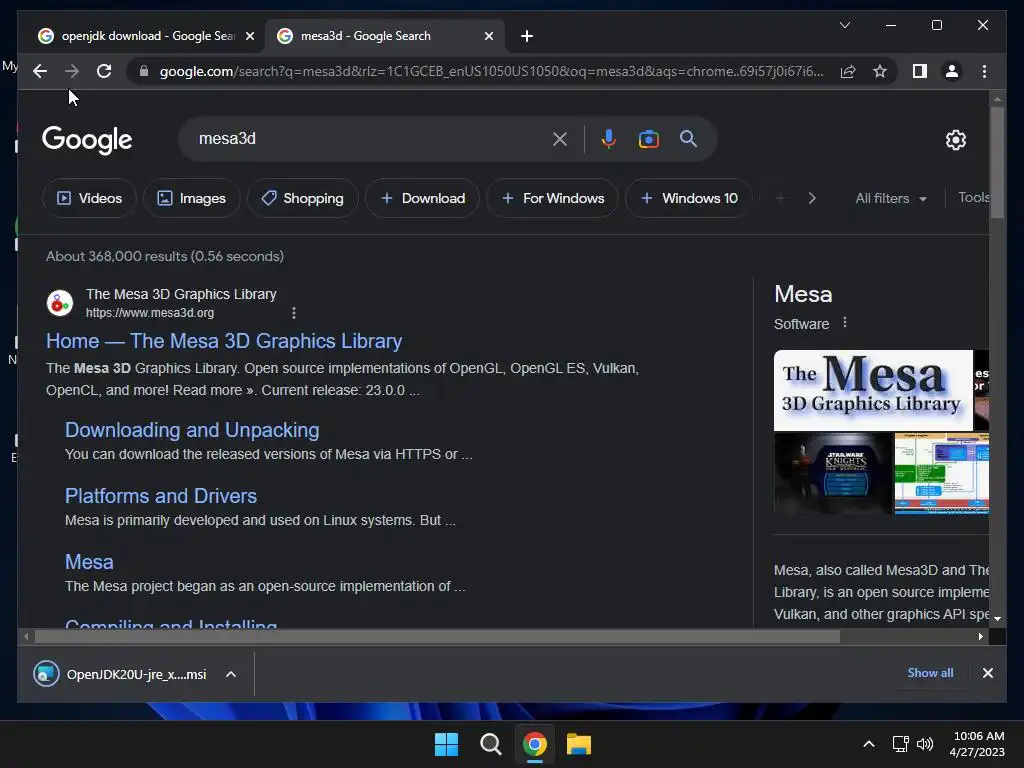Switch to the mesa3d Google Search tab
The image size is (1024, 768).
[x=385, y=36]
